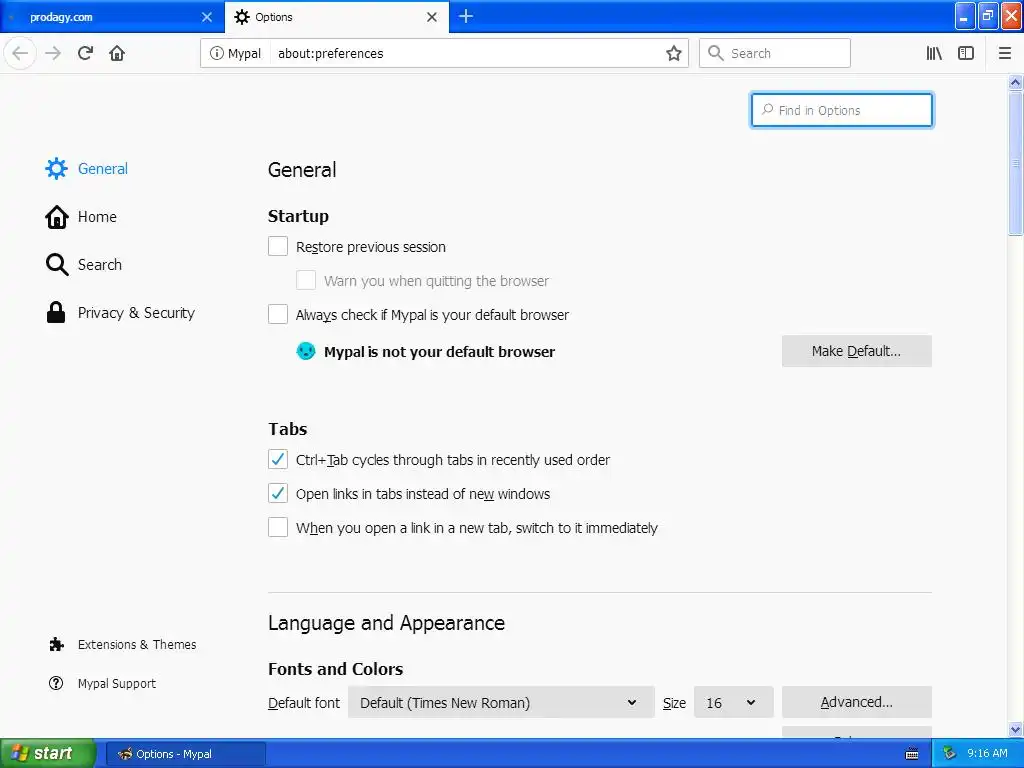1024x768 pixels.
Task: Click the toolbar Search box
Action: tap(775, 54)
